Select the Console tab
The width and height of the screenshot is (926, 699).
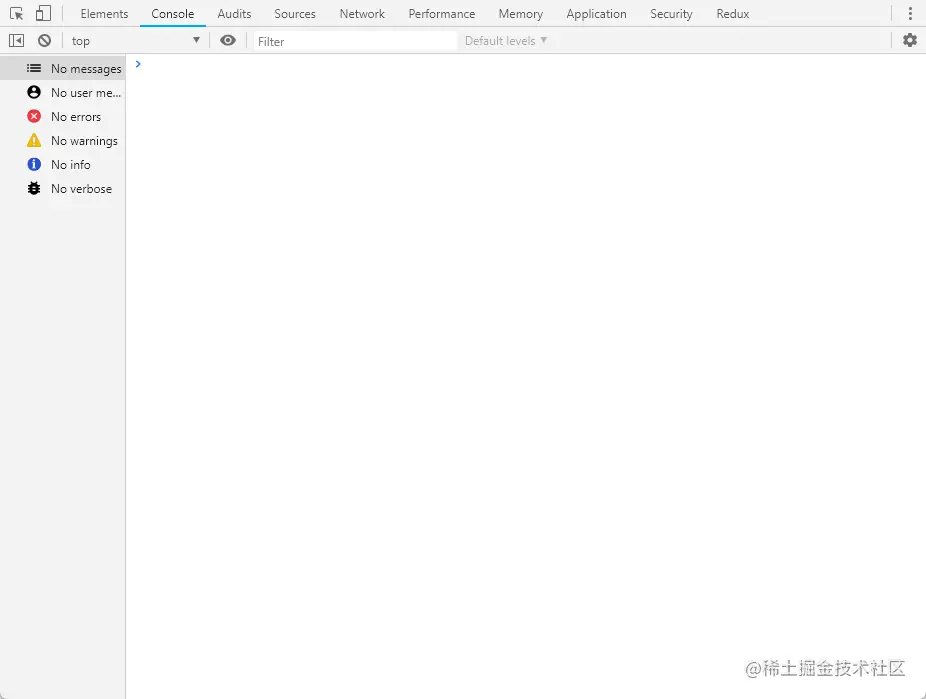click(x=172, y=14)
